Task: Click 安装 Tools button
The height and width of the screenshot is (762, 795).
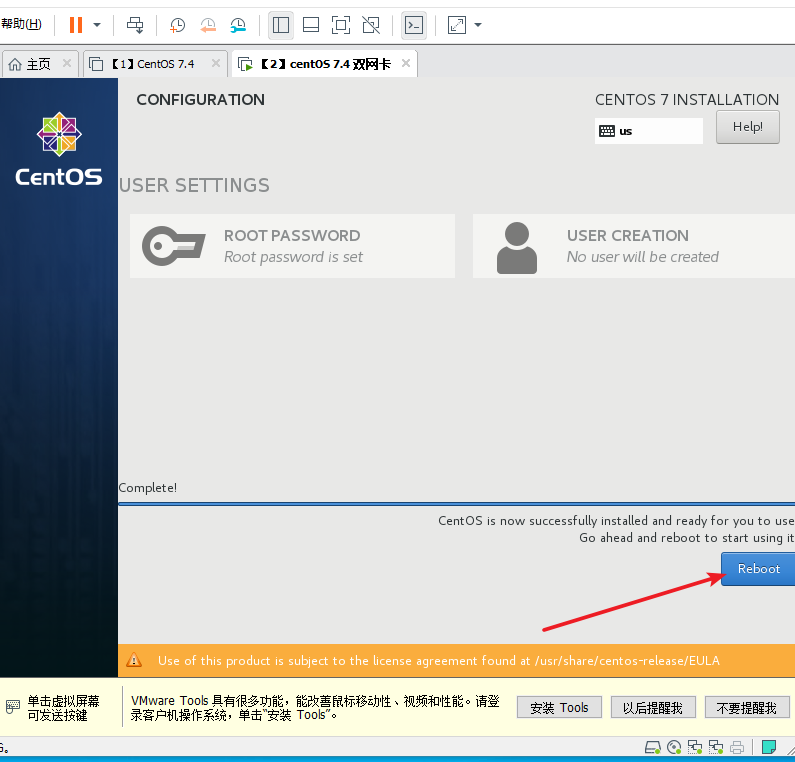Action: pyautogui.click(x=559, y=708)
